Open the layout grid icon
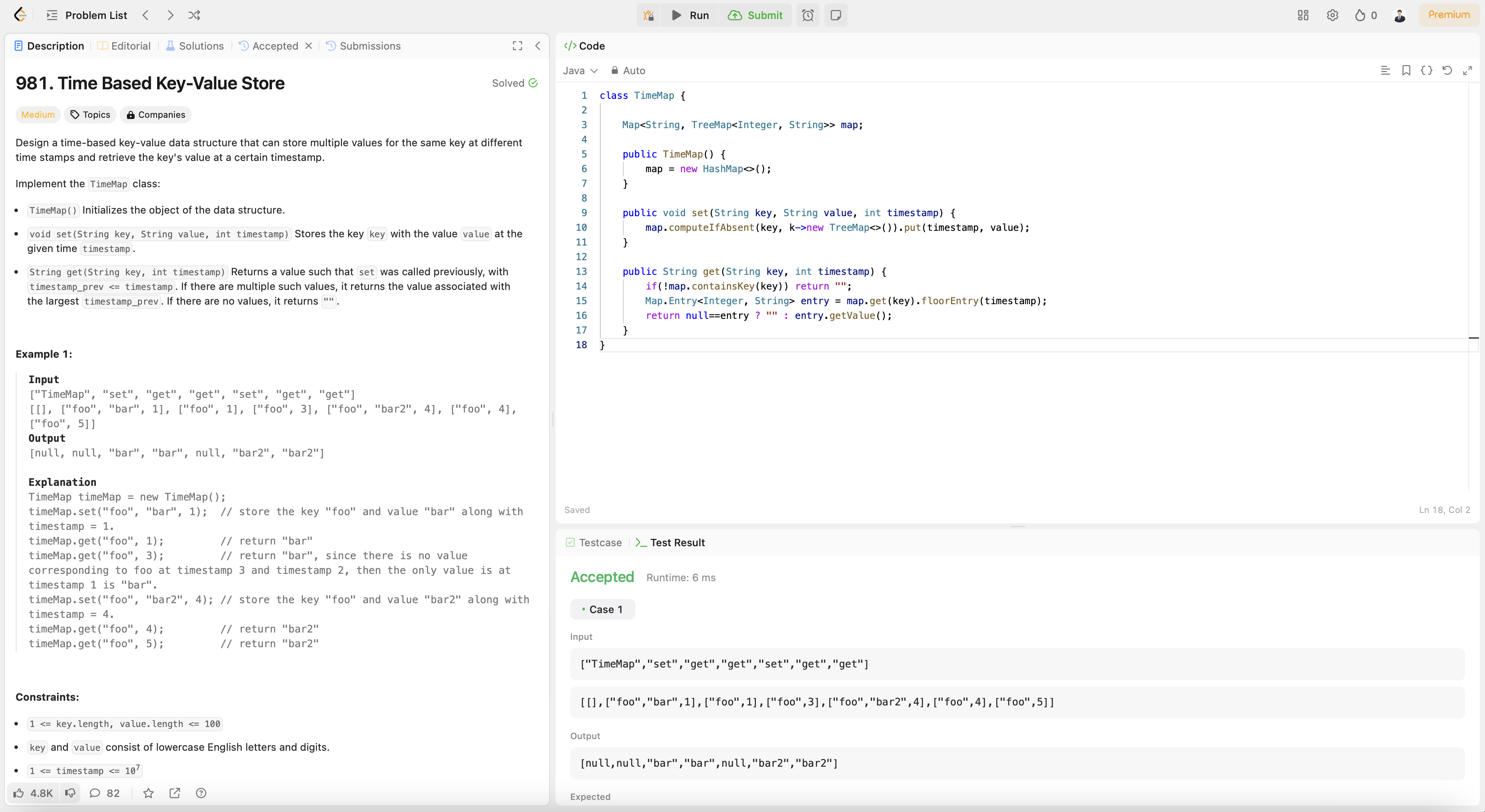Image resolution: width=1485 pixels, height=812 pixels. coord(1303,16)
